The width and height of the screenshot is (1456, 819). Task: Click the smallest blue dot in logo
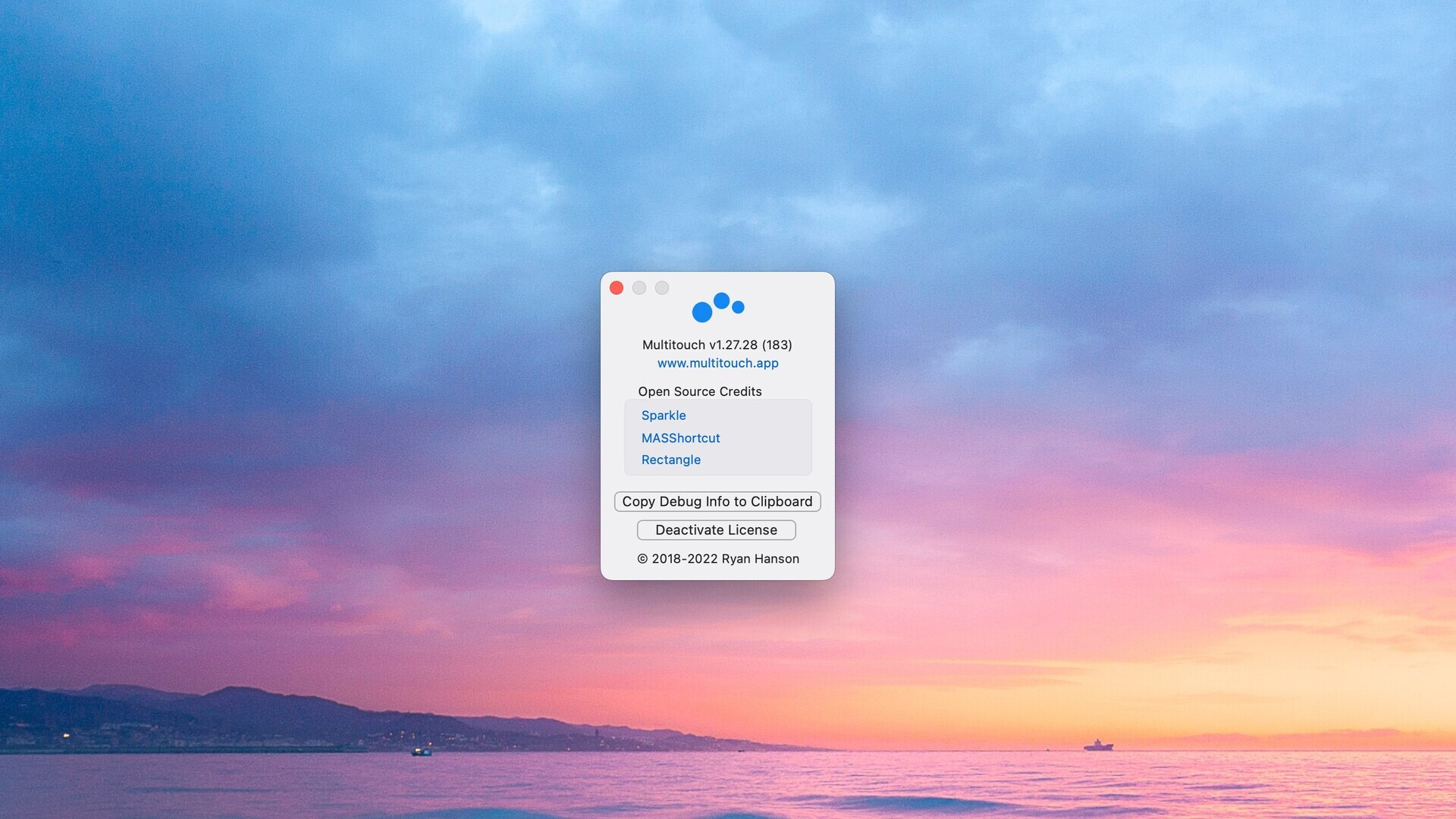pos(737,306)
